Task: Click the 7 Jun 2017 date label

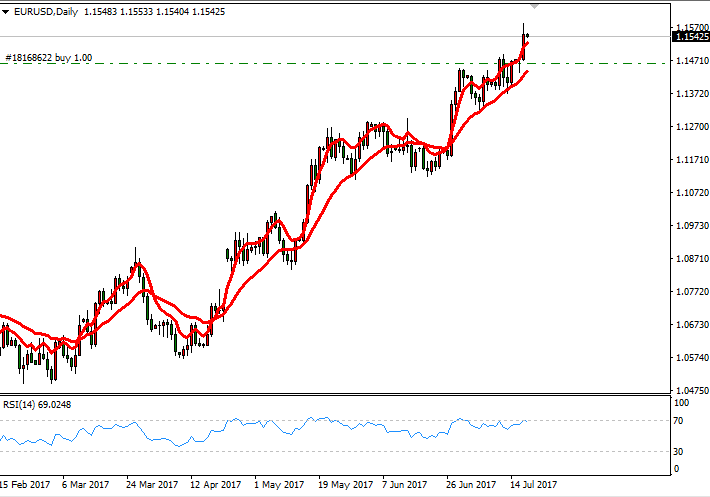Action: [x=405, y=485]
